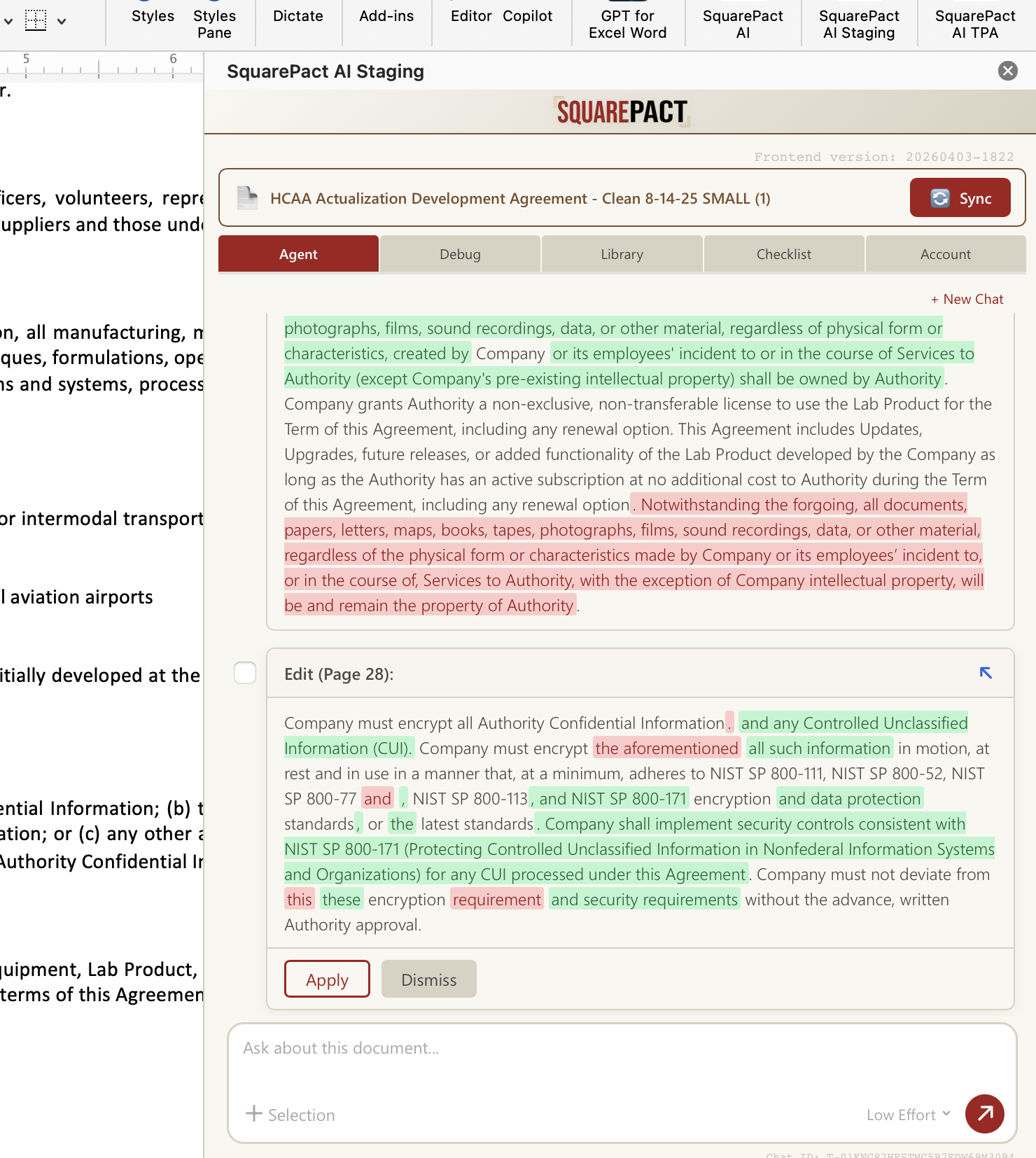Open the Library tab

tap(622, 254)
